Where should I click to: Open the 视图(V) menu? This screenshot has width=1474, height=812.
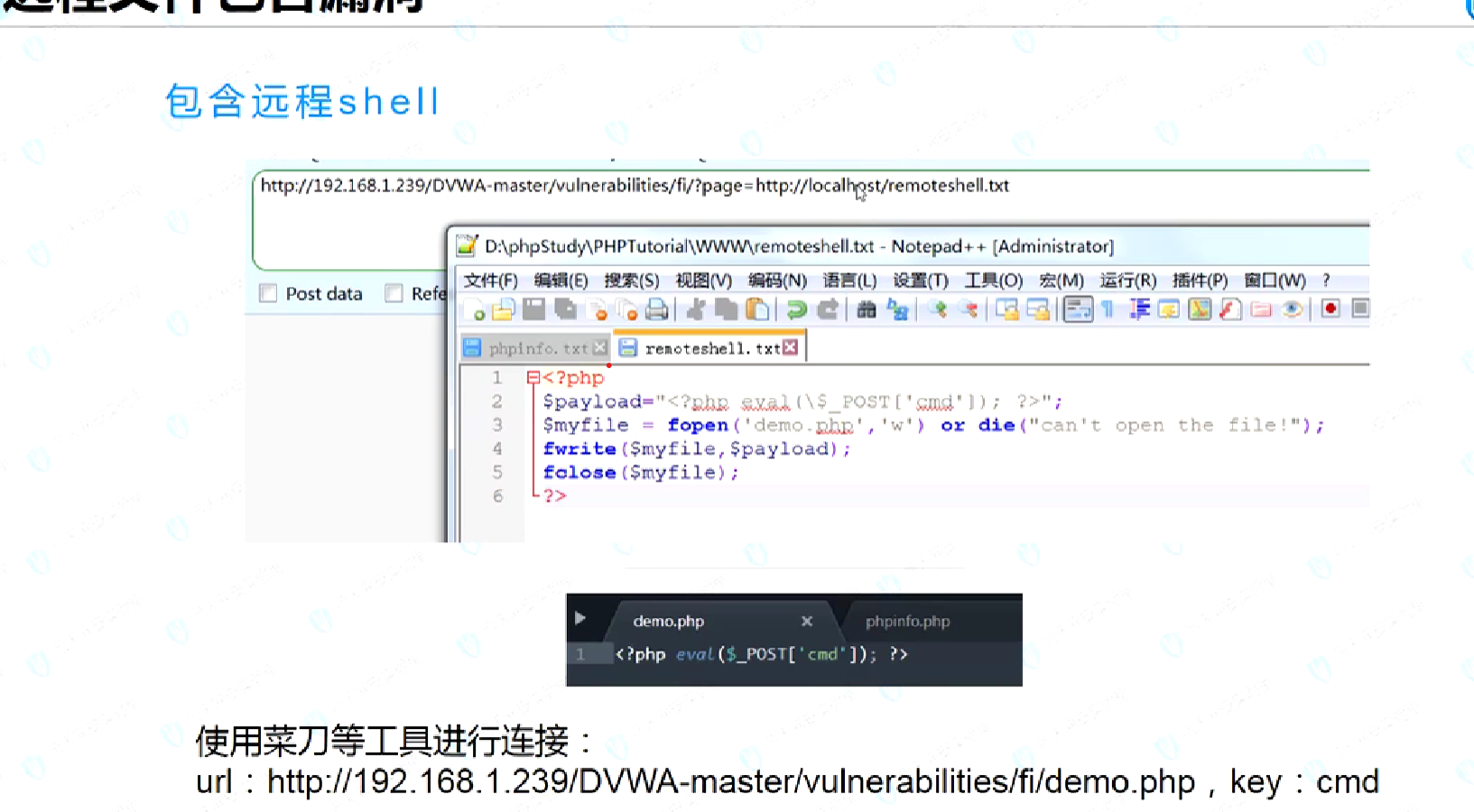click(x=704, y=281)
